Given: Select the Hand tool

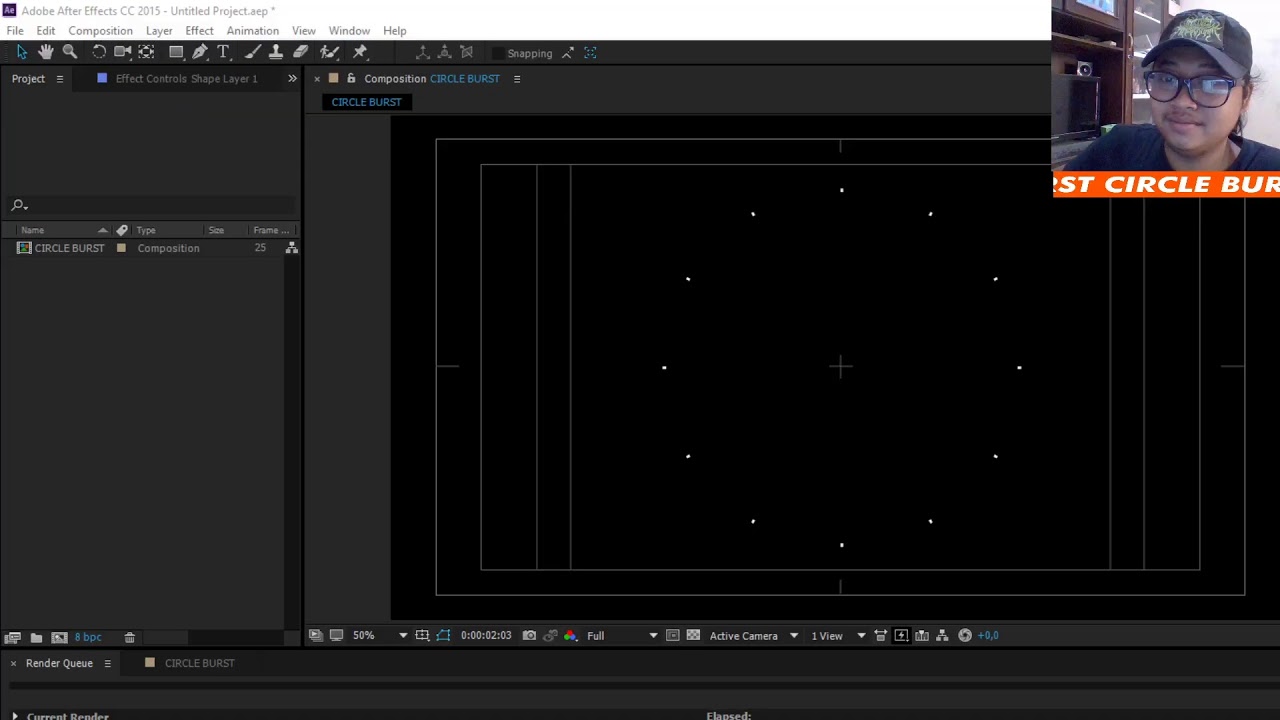Looking at the screenshot, I should pyautogui.click(x=46, y=52).
